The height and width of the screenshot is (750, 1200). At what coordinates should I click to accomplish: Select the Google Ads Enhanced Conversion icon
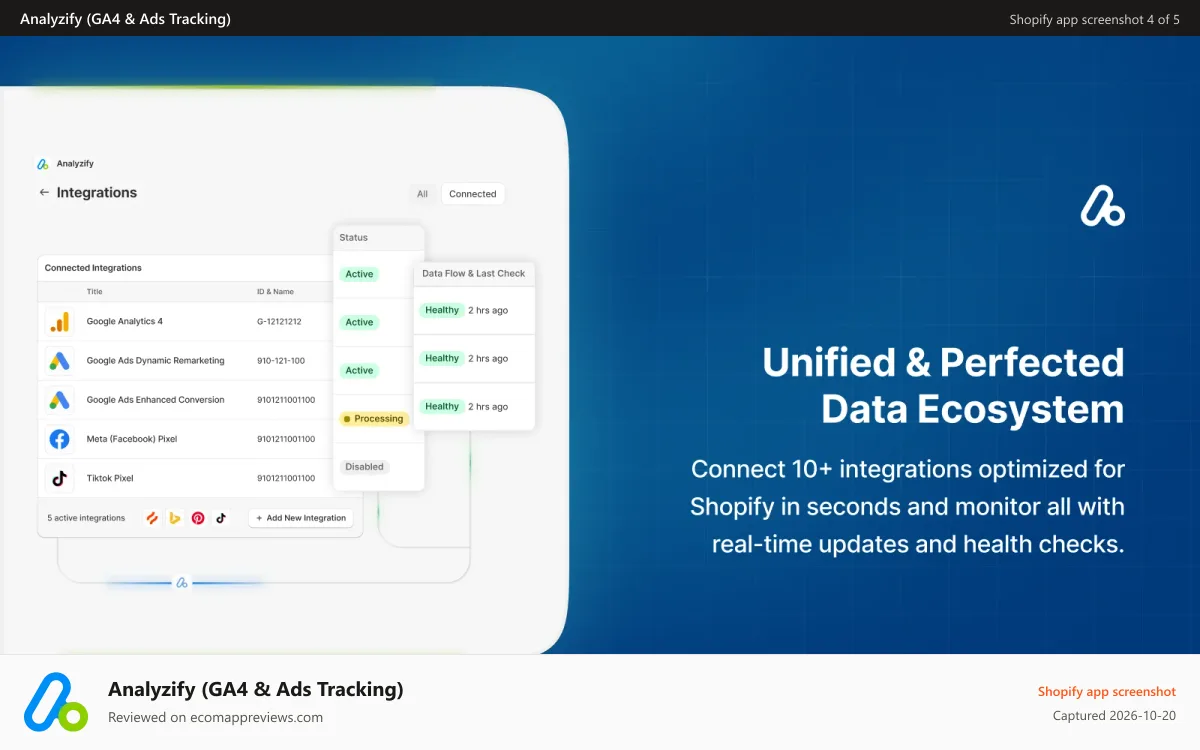pos(60,399)
